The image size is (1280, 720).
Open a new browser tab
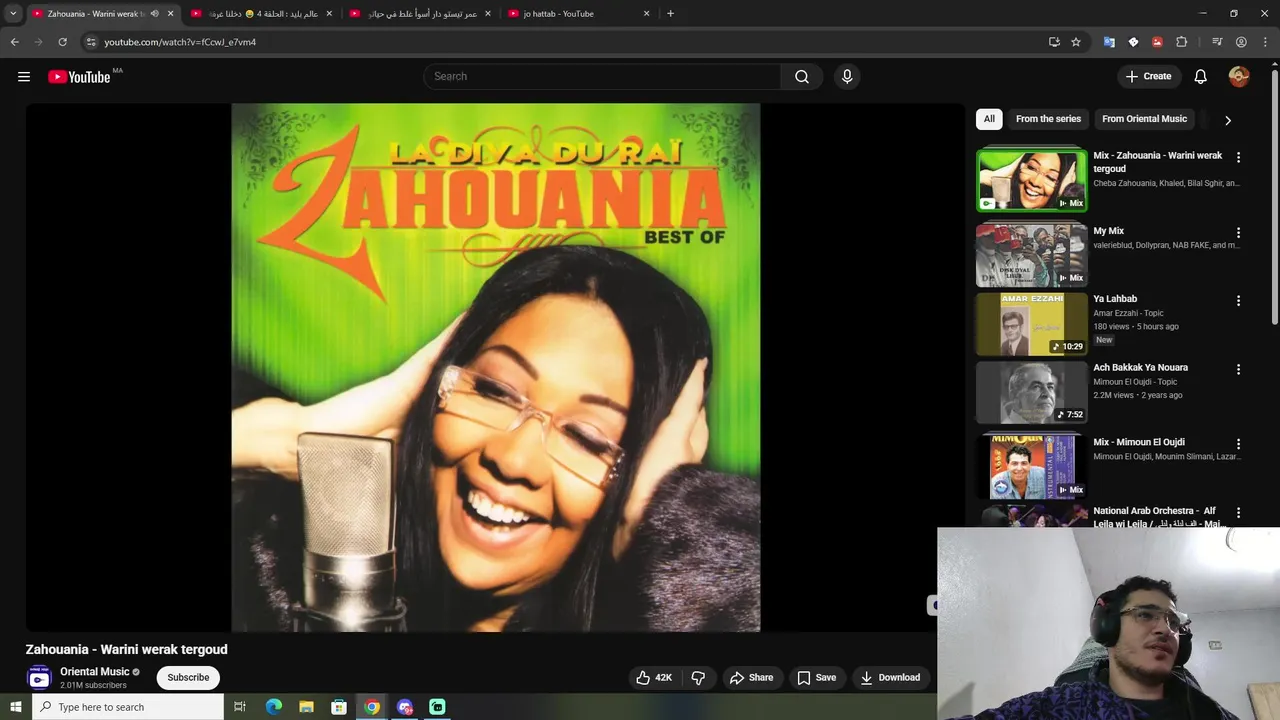[670, 14]
